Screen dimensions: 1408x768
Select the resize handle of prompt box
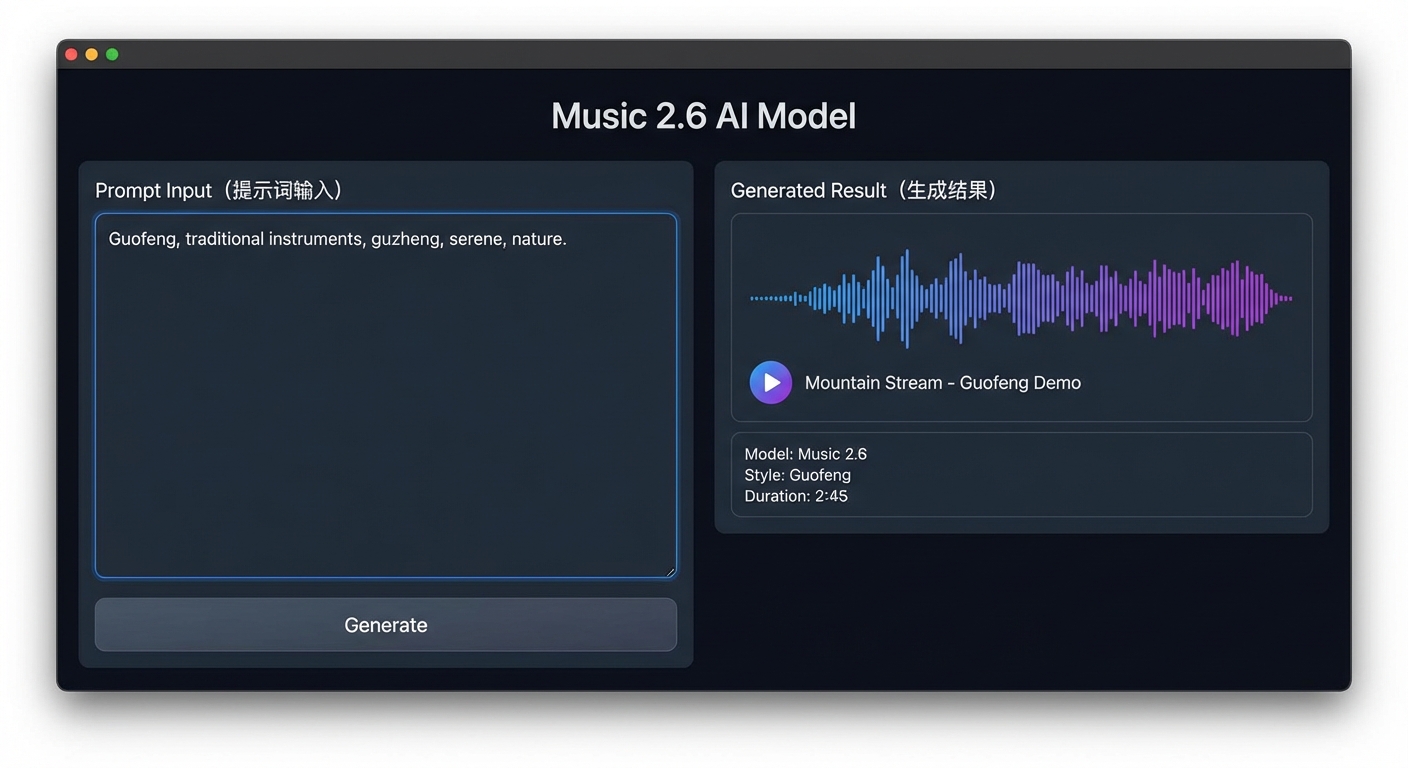click(x=670, y=572)
